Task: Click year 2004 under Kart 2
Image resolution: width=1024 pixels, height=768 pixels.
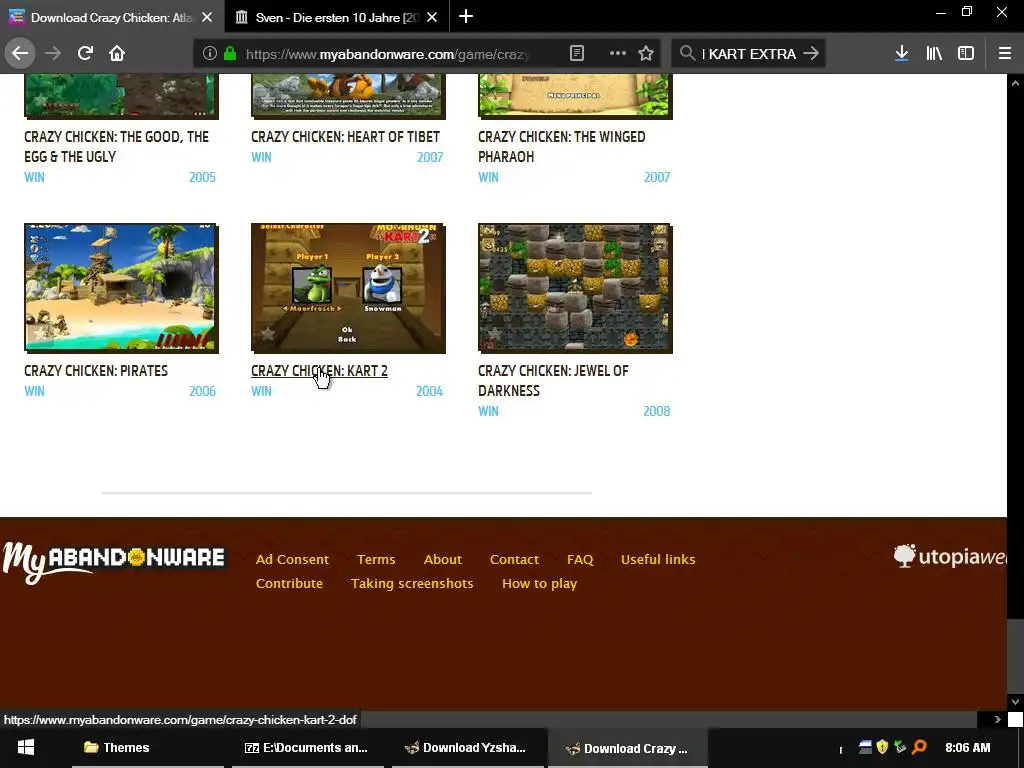Action: click(x=429, y=391)
